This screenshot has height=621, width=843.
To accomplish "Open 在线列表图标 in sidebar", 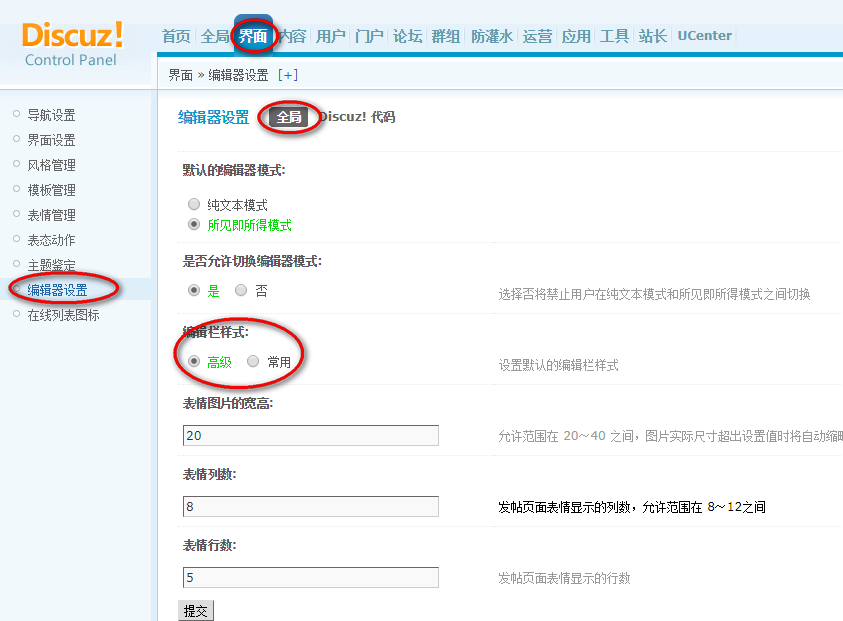I will pyautogui.click(x=63, y=315).
